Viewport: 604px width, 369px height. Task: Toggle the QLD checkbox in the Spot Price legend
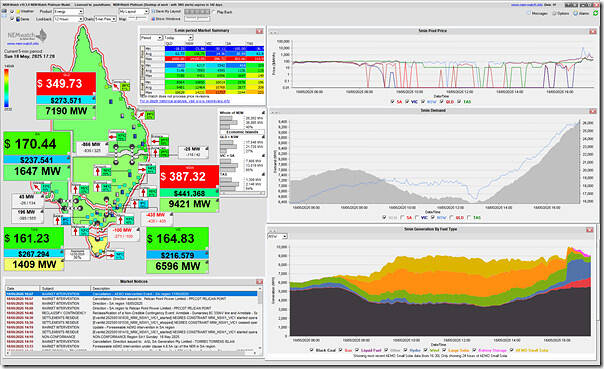(x=441, y=102)
